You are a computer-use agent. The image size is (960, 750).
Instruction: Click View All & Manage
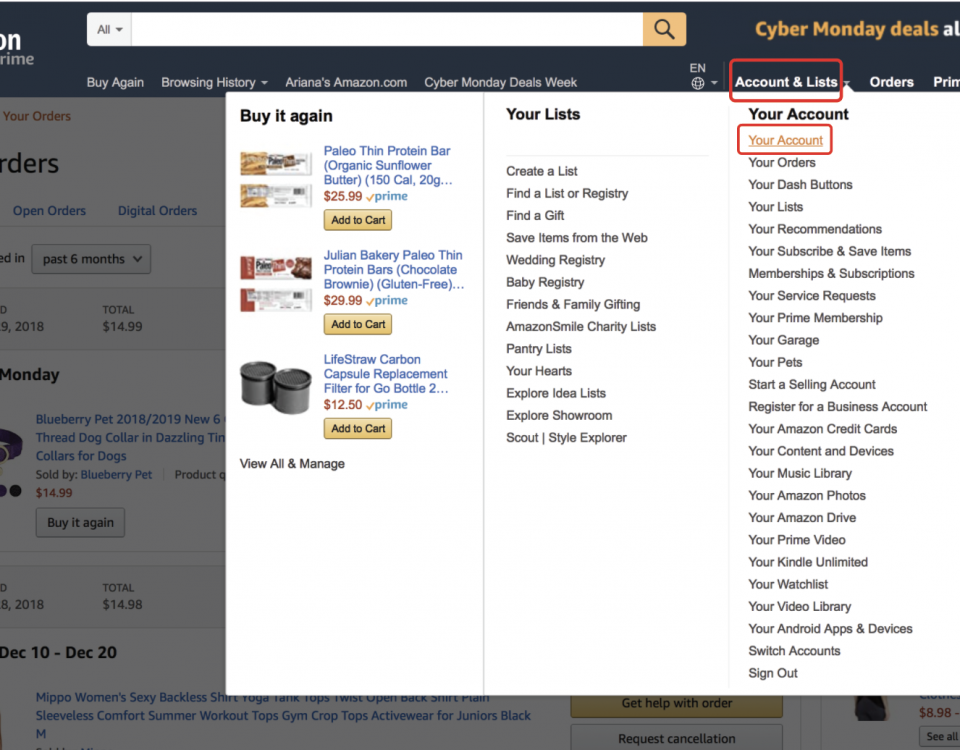point(292,463)
